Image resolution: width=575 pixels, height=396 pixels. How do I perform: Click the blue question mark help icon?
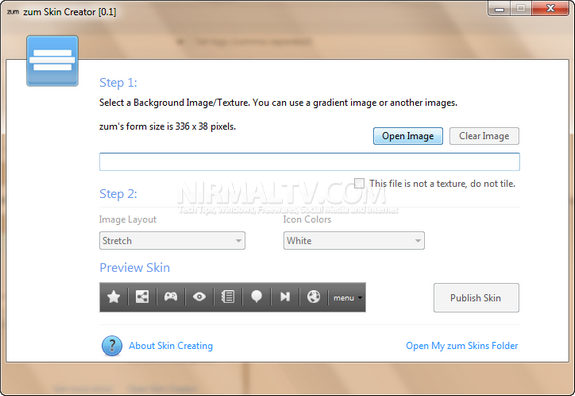click(x=112, y=346)
